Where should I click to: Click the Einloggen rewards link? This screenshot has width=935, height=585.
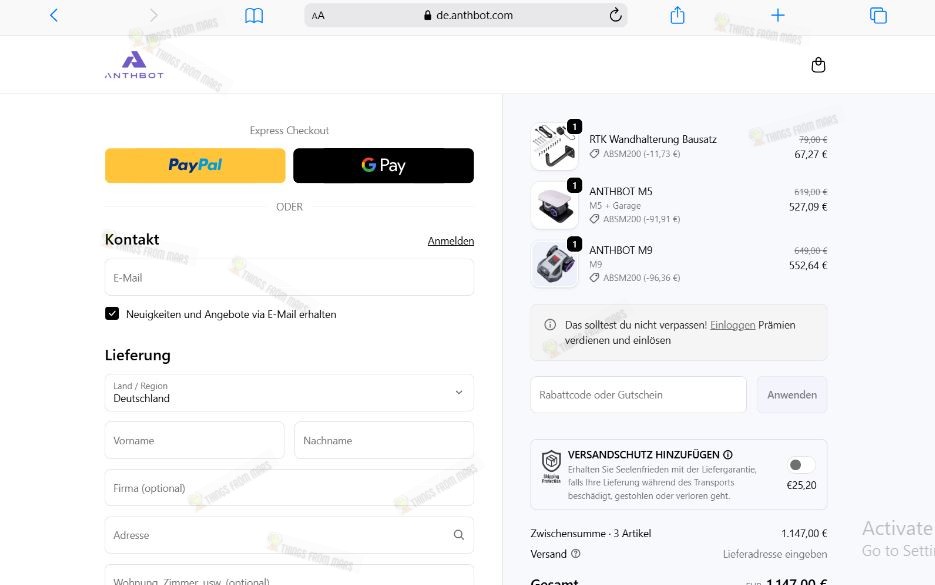pyautogui.click(x=732, y=325)
